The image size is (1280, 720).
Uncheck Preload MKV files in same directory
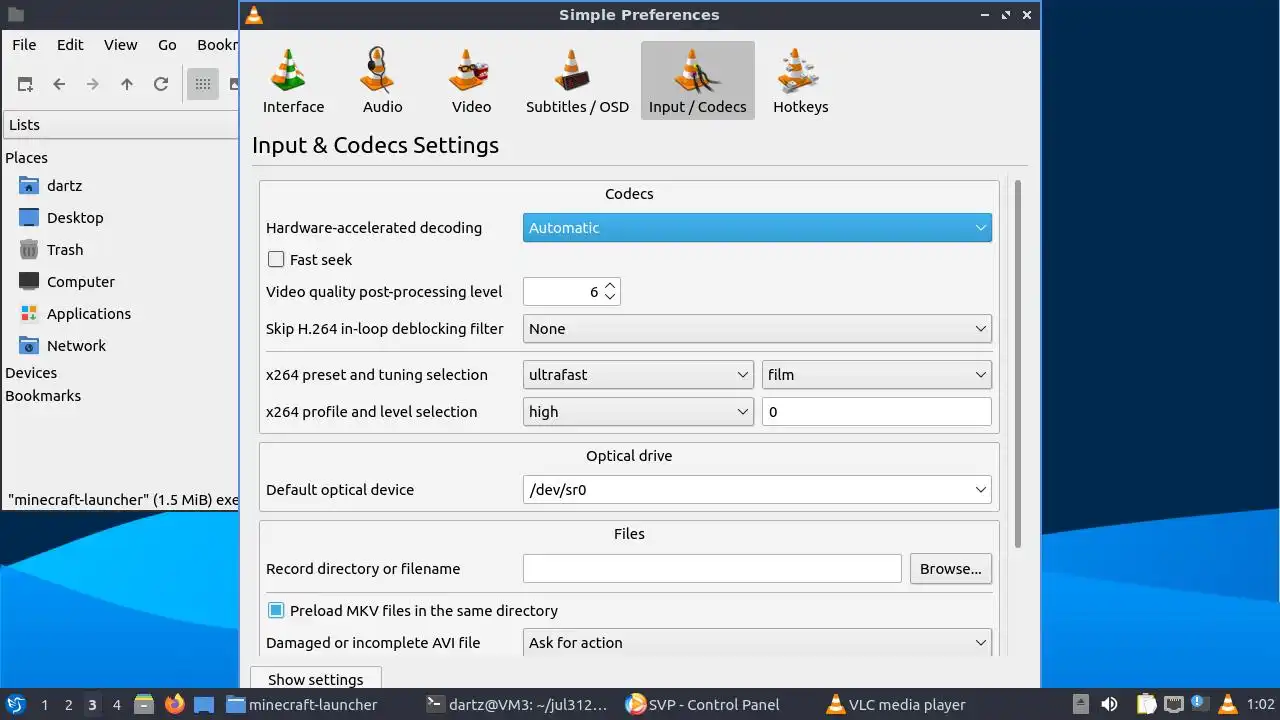[x=276, y=611]
